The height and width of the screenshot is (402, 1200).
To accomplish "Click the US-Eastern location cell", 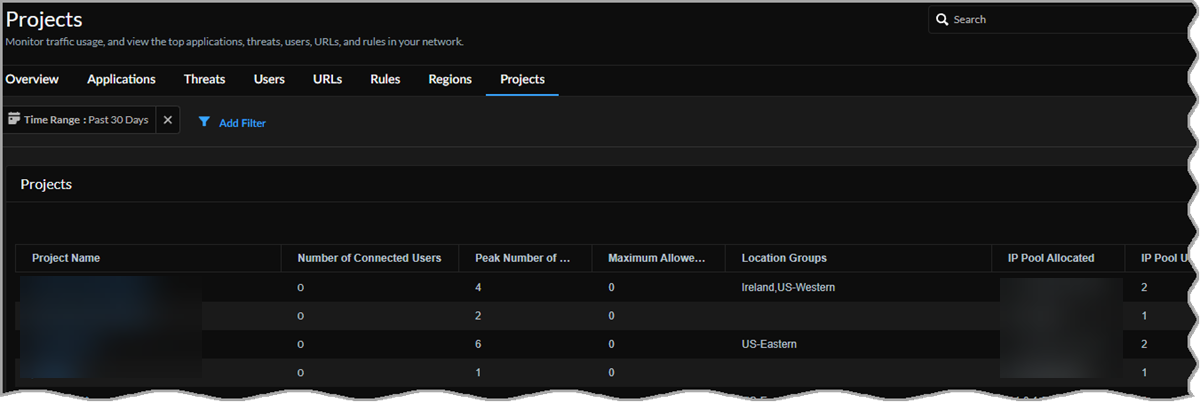I will 769,344.
